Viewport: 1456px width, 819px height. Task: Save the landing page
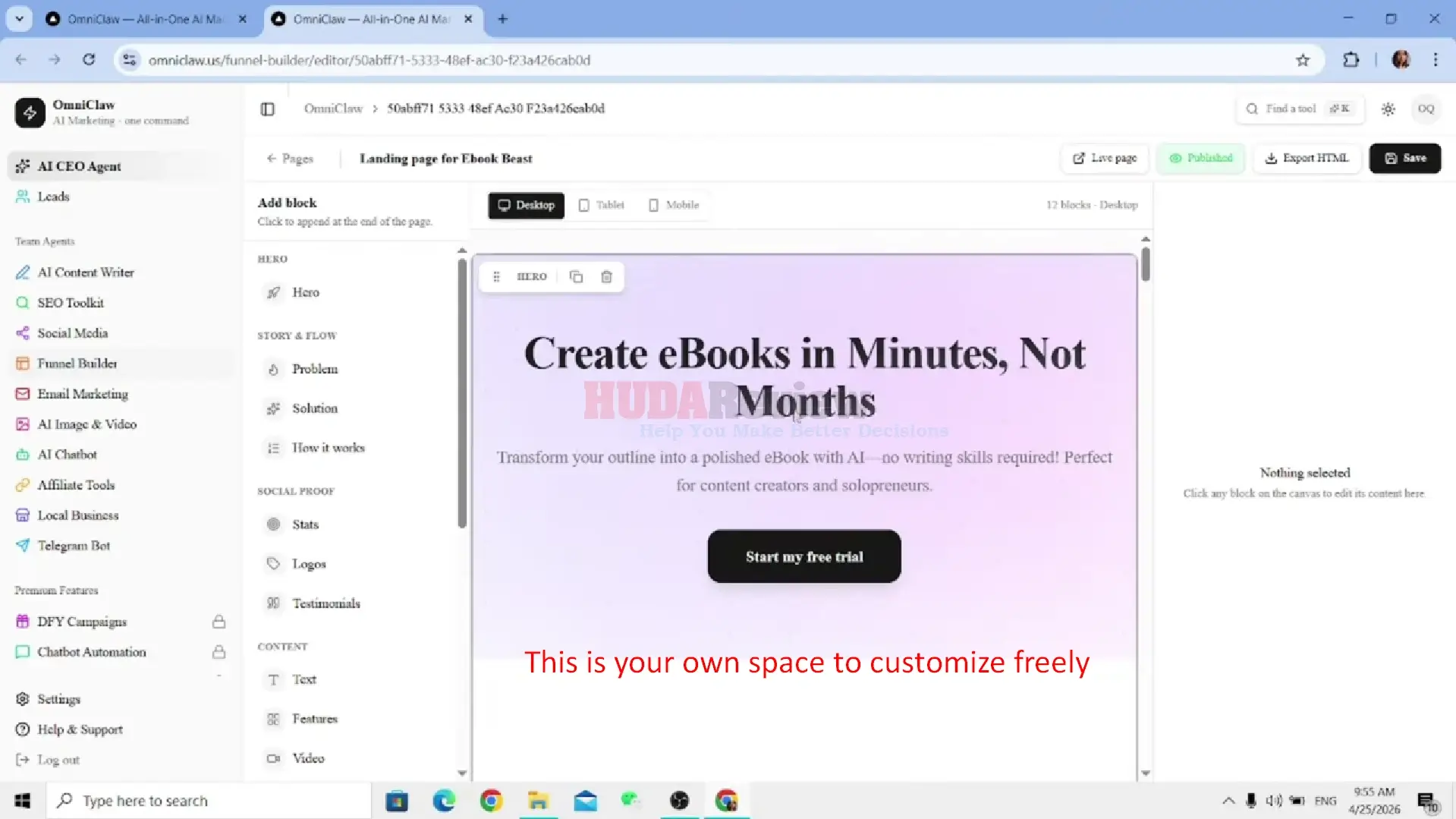(1405, 158)
